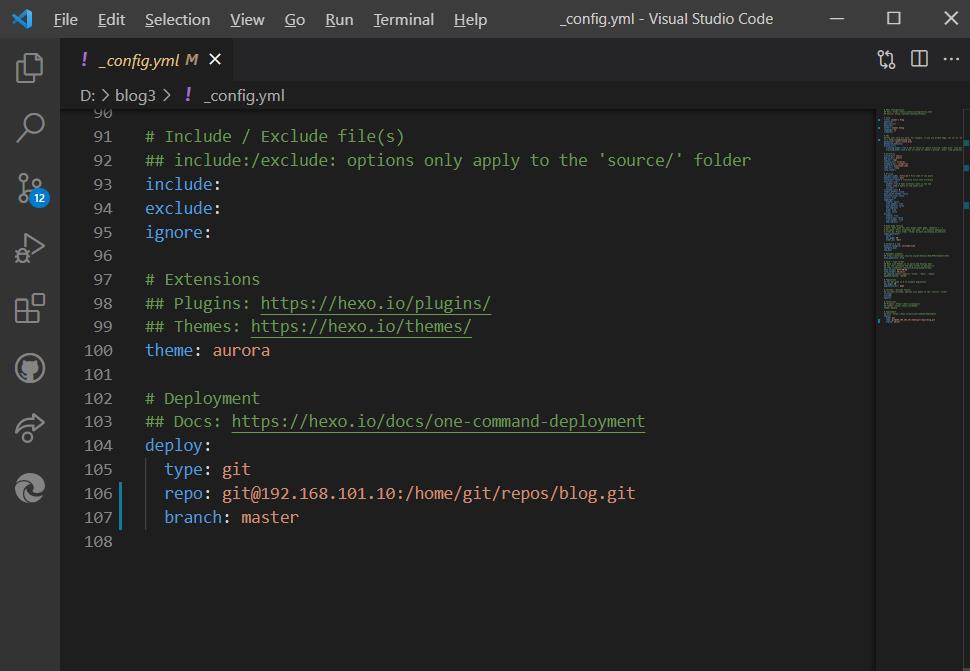This screenshot has width=970, height=671.
Task: Follow the hexo.io/themes/ link
Action: (361, 327)
